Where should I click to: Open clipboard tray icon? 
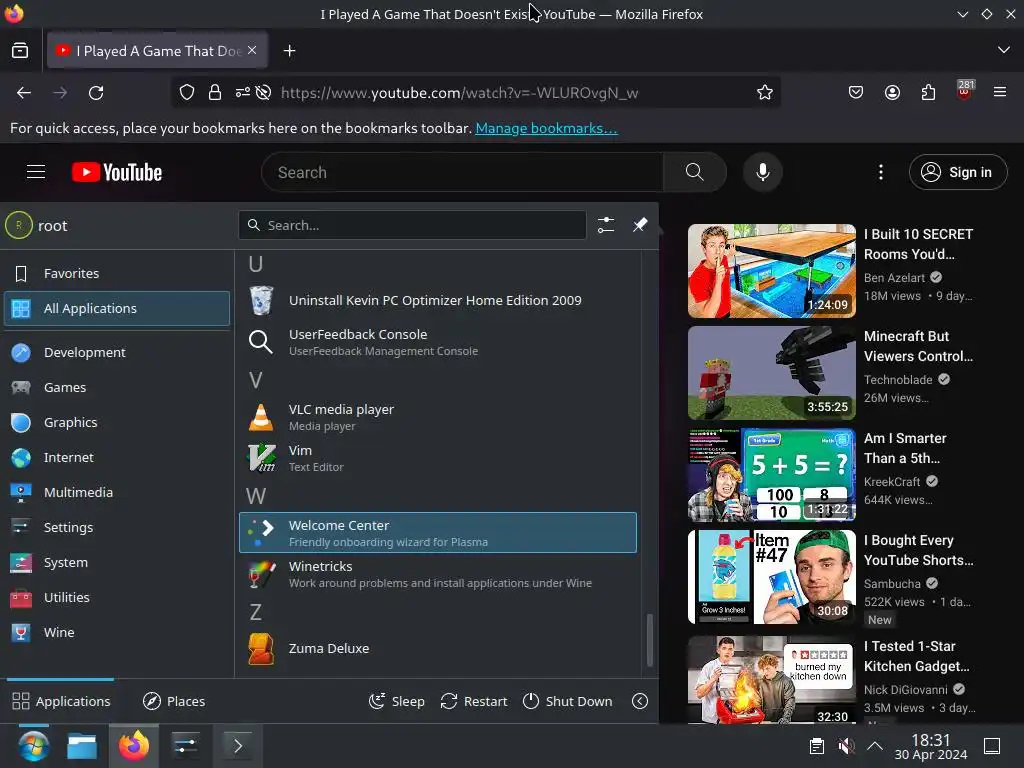(816, 746)
